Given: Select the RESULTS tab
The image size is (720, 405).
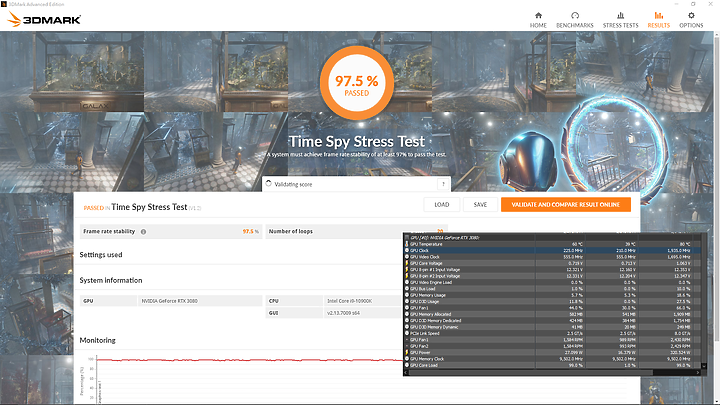Looking at the screenshot, I should click(658, 20).
